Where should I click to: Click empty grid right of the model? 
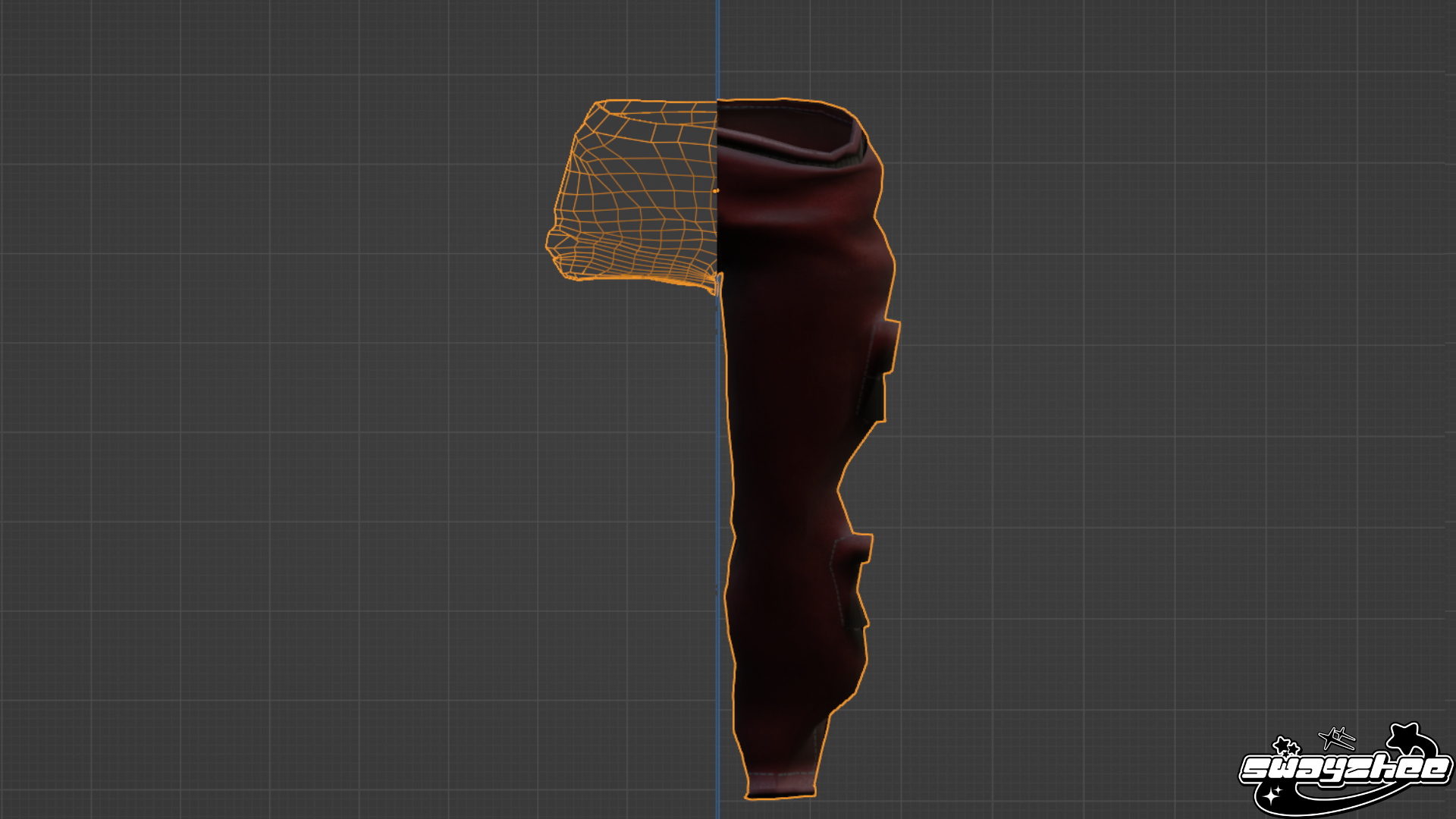1175,379
